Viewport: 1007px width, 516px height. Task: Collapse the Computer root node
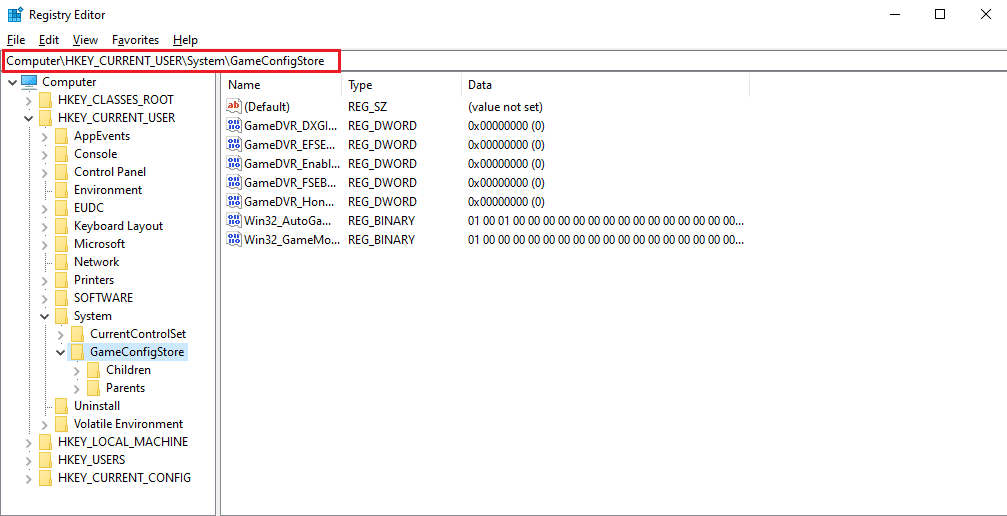(12, 82)
